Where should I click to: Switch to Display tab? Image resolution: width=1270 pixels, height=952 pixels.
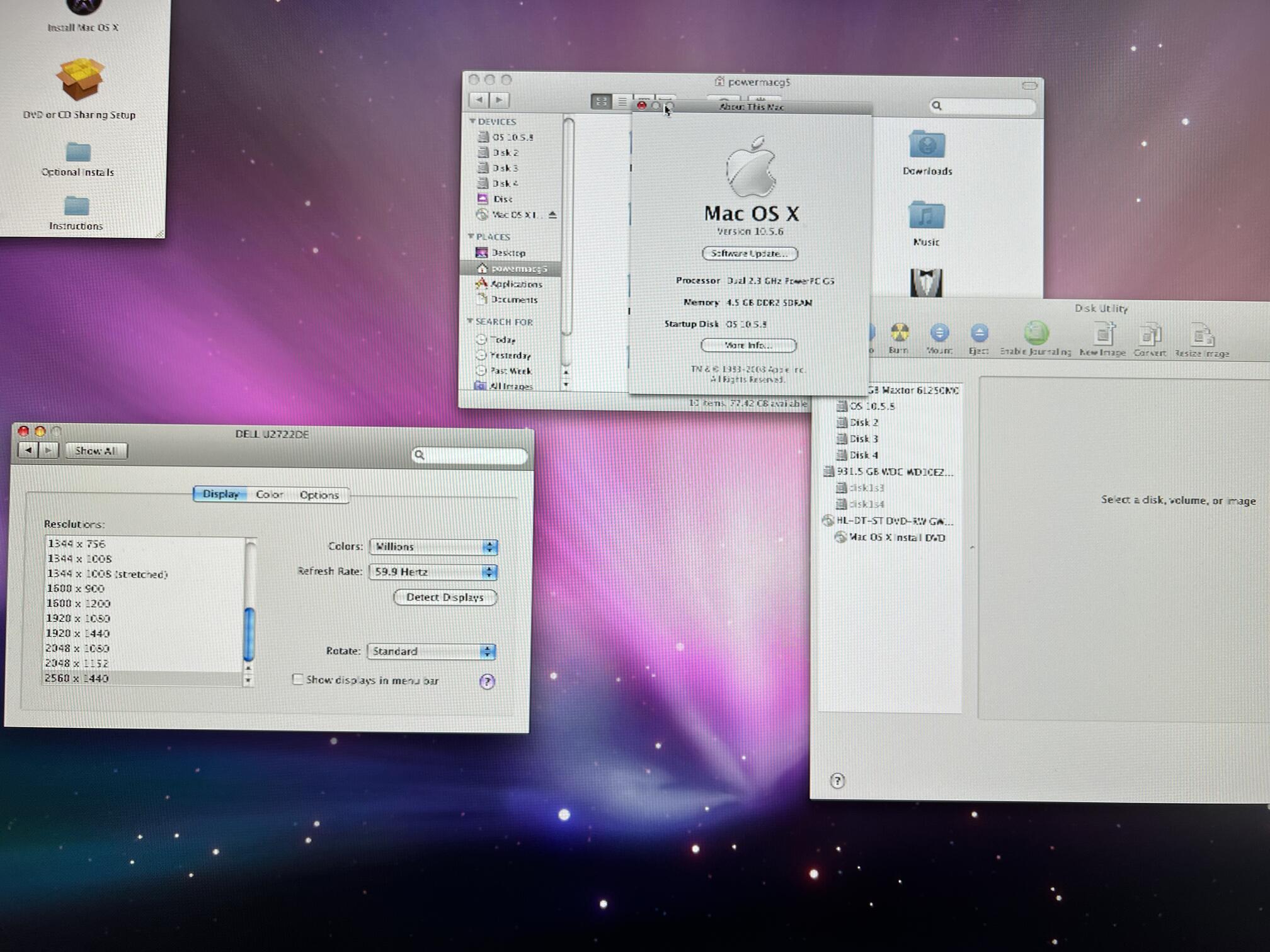(x=220, y=494)
